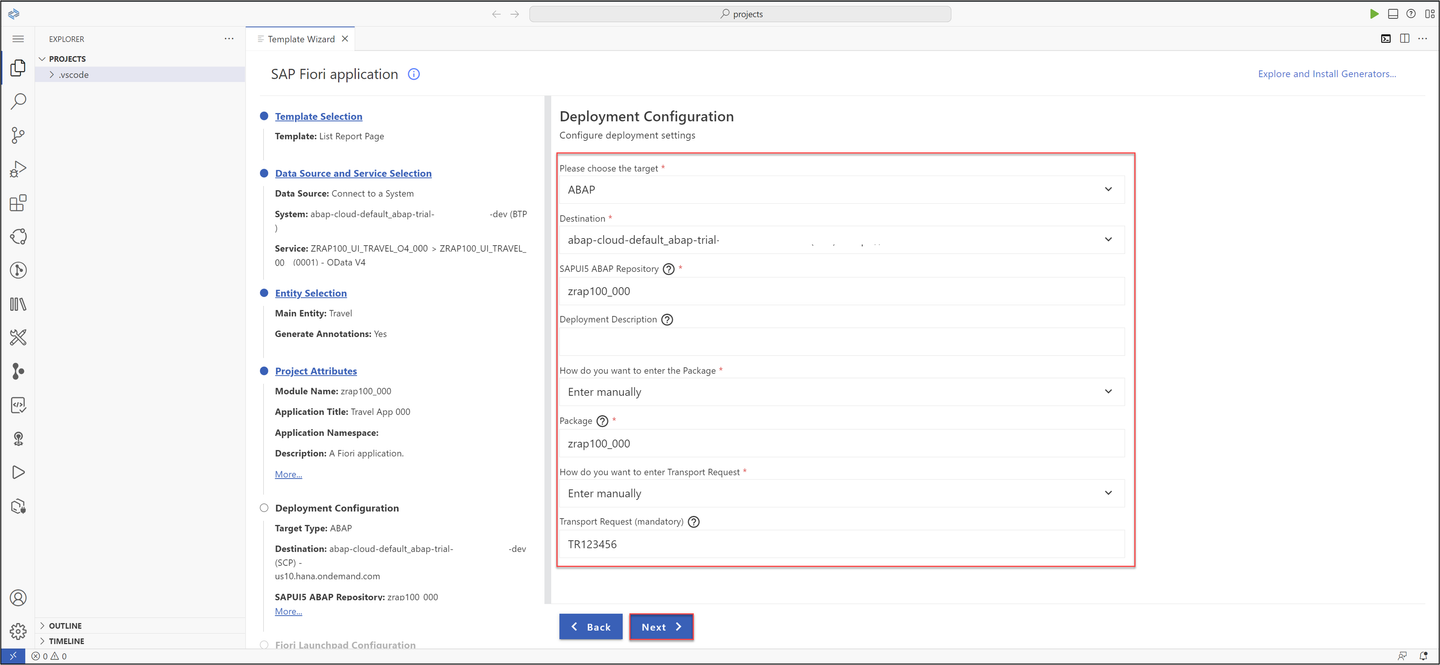Close the Template Wizard tab
This screenshot has width=1440, height=665.
click(x=345, y=39)
